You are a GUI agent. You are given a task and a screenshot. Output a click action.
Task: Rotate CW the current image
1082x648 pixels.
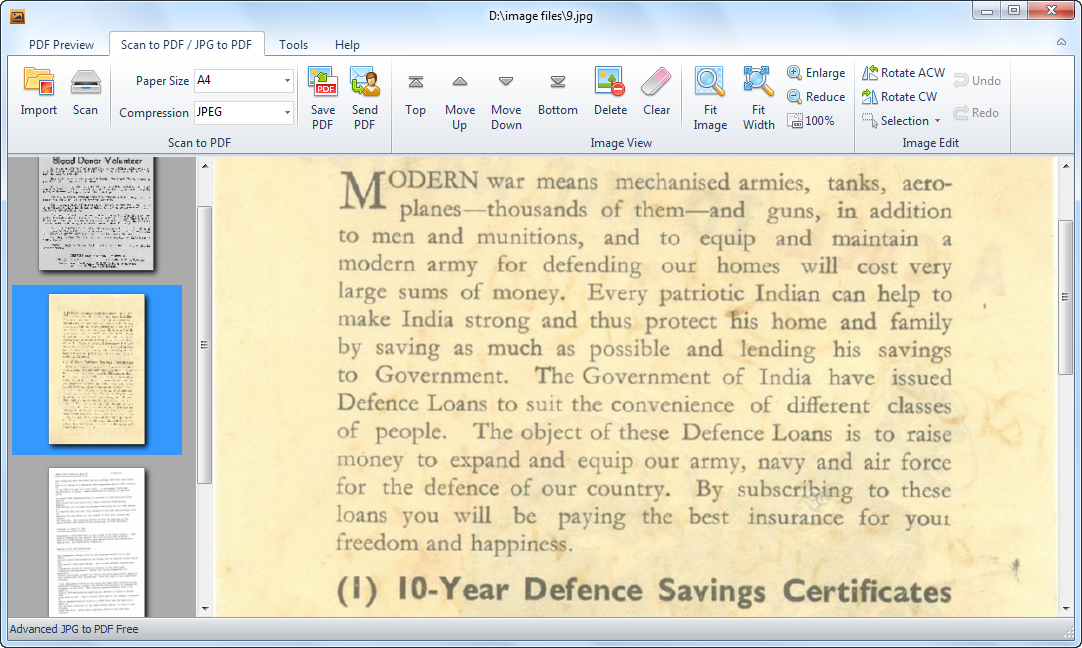[x=900, y=97]
